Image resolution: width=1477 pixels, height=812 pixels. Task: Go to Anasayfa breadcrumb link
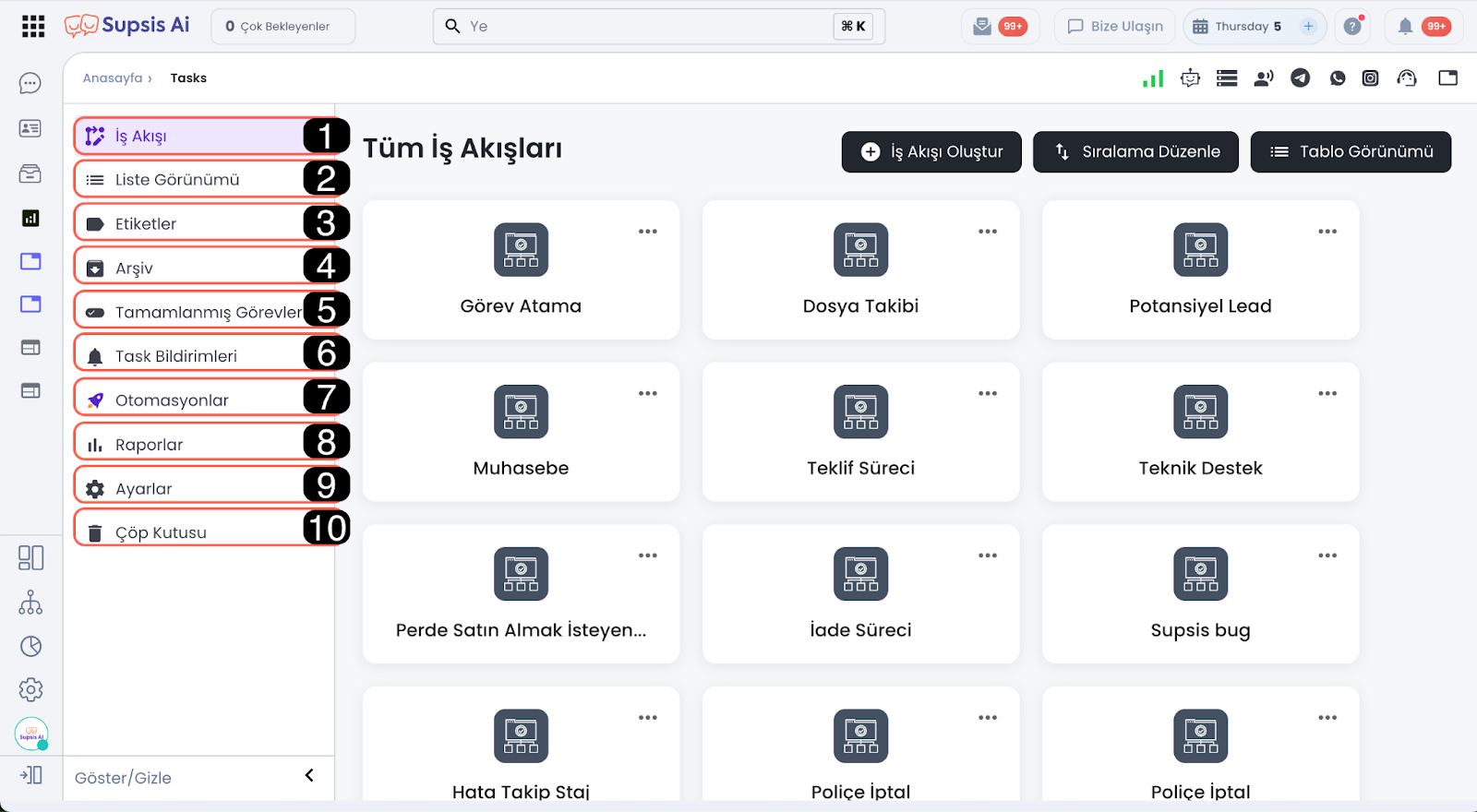tap(113, 78)
